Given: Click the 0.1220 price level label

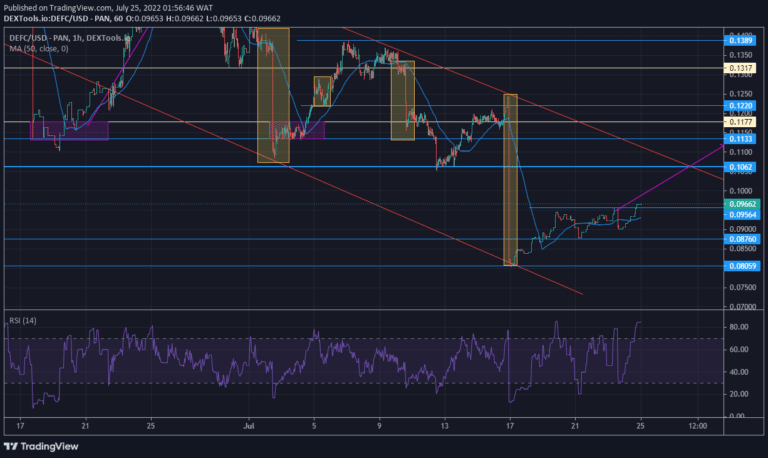Looking at the screenshot, I should click(740, 106).
